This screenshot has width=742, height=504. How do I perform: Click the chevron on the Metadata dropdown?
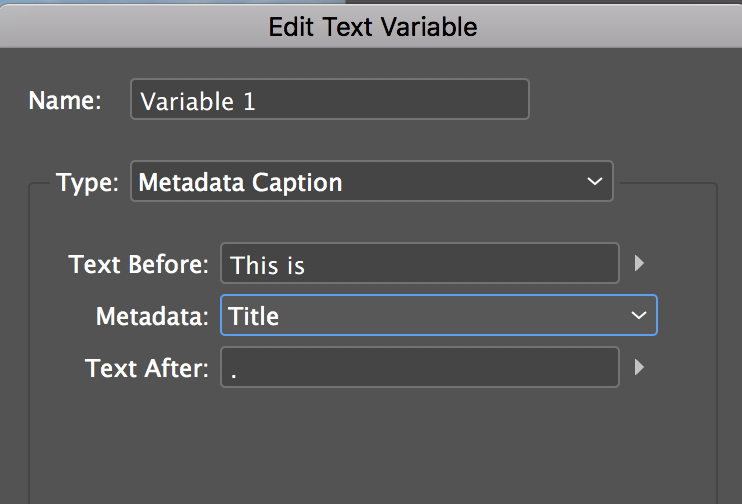639,316
